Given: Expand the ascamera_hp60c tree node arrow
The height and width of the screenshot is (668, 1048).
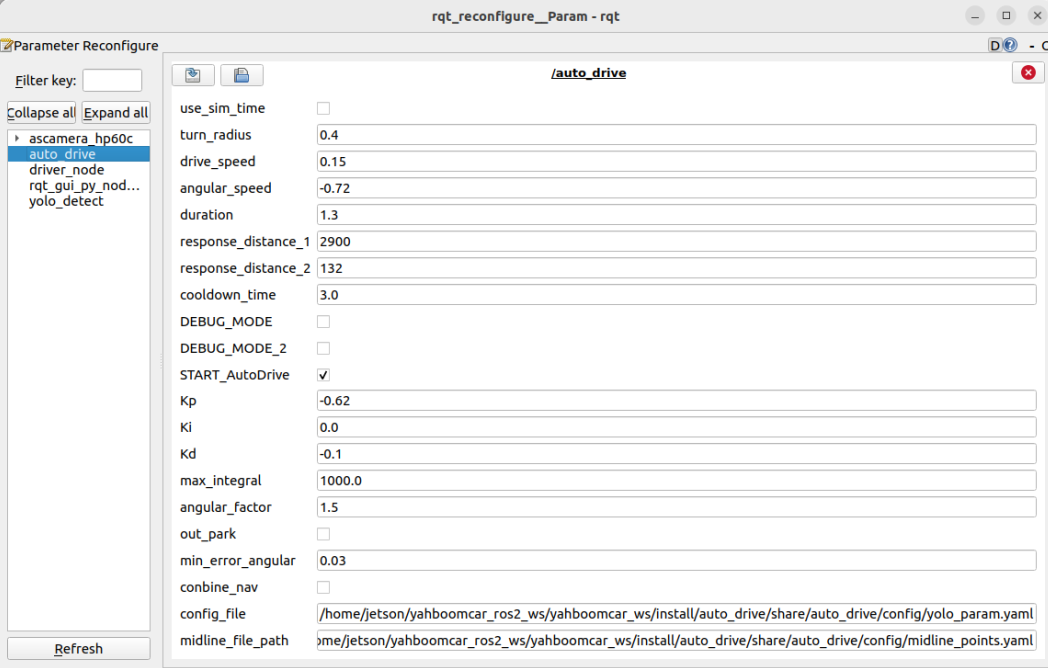Looking at the screenshot, I should click(x=17, y=138).
